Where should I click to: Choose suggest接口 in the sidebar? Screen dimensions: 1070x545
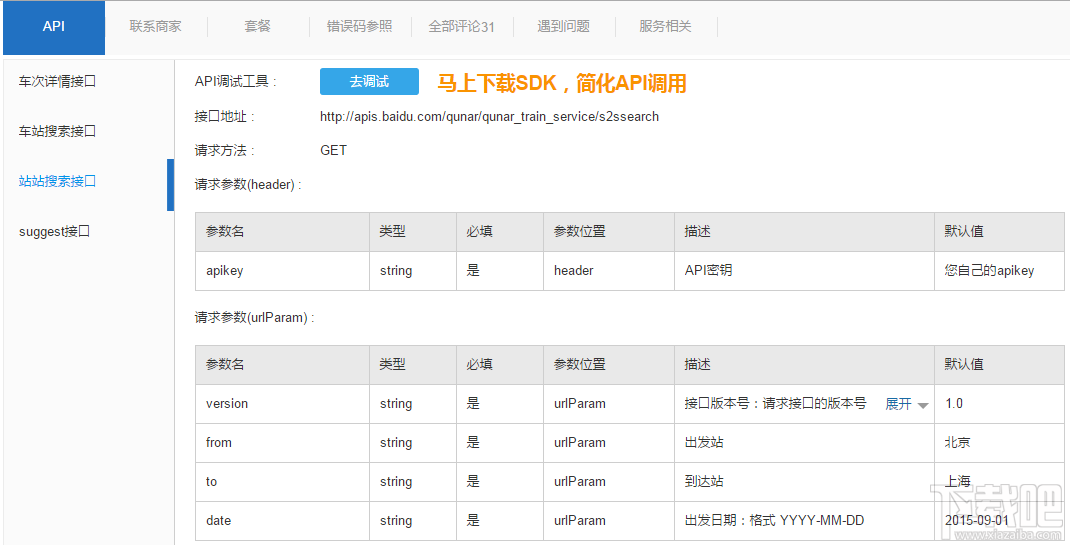(54, 231)
